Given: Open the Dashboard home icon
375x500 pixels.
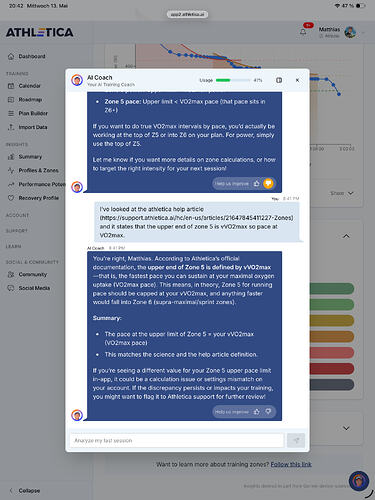Looking at the screenshot, I should [x=11, y=56].
